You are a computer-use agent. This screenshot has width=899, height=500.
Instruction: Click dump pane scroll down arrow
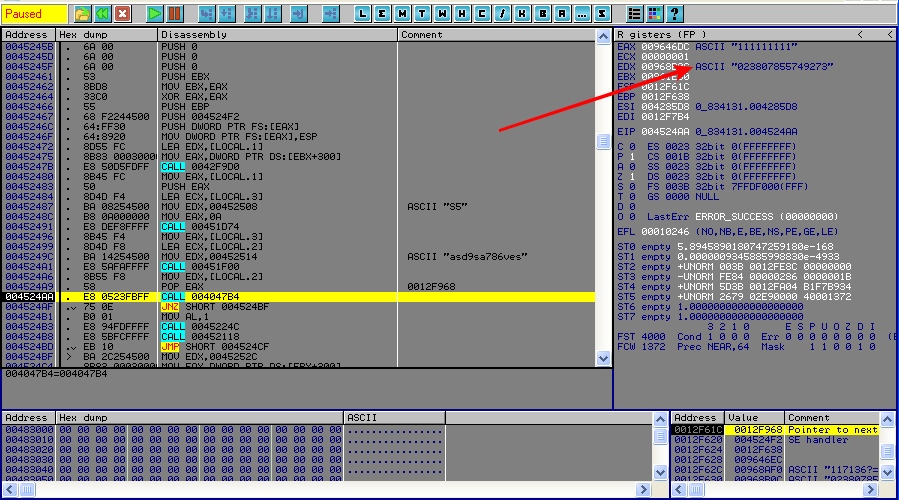point(660,472)
